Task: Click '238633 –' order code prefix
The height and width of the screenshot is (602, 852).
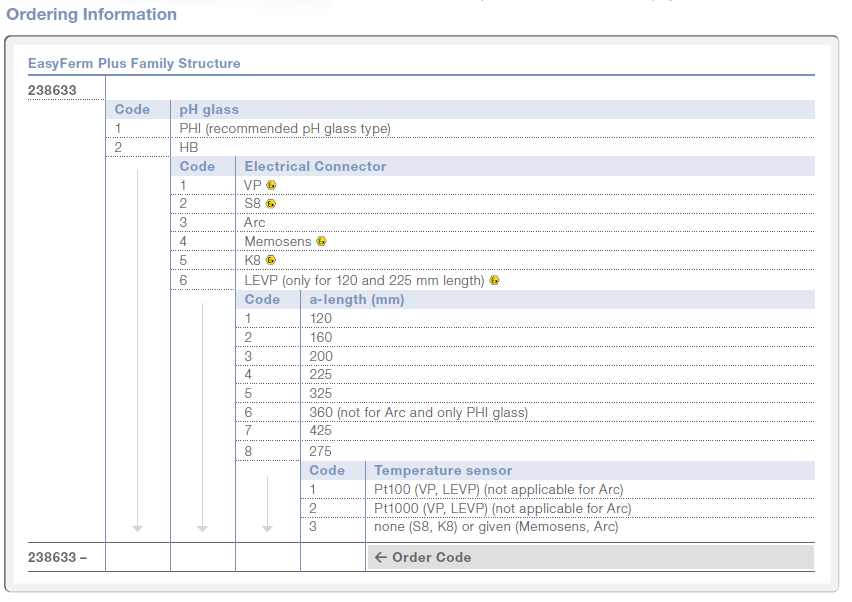Action: [58, 557]
